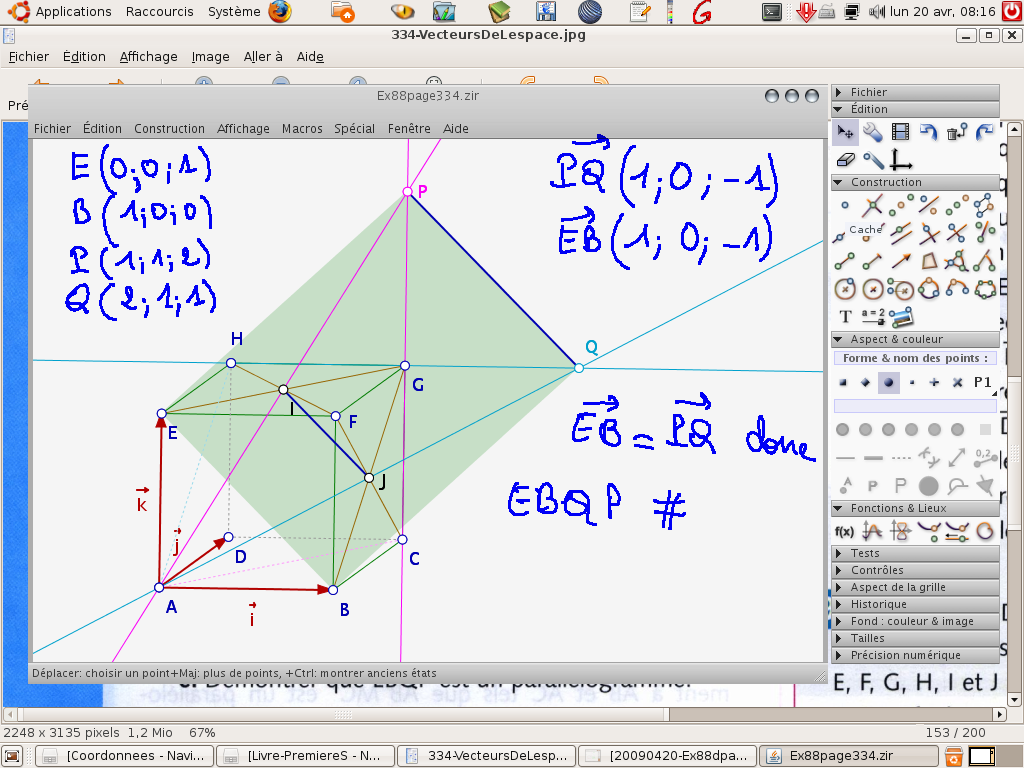Viewport: 1024px width, 768px height.
Task: Expand the Tests panel section
Action: pos(865,553)
